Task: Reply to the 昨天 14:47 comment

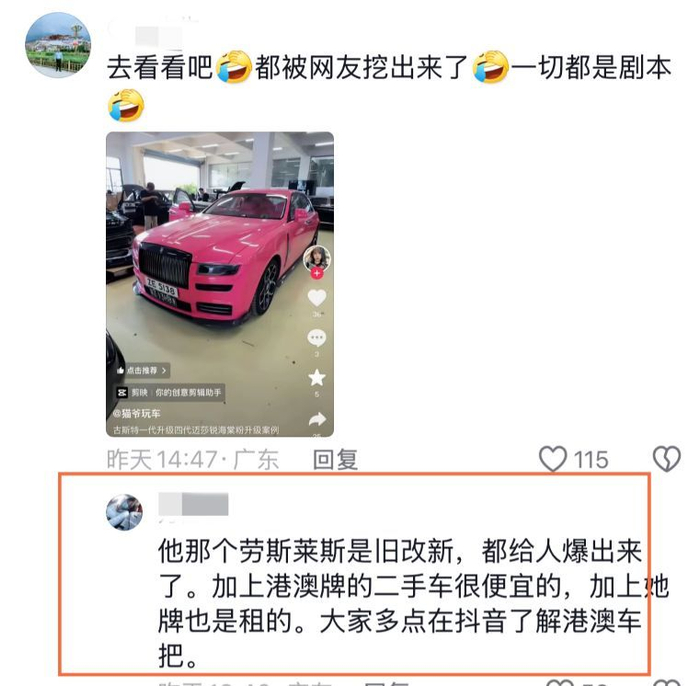Action: [x=335, y=459]
